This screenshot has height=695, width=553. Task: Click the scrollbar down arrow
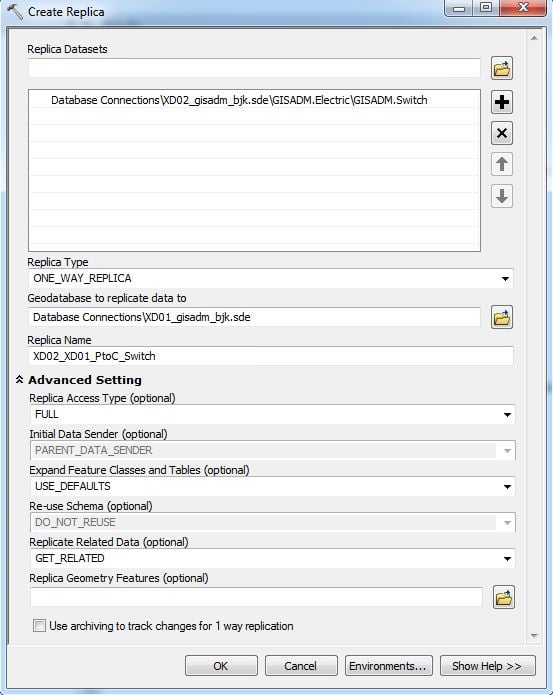[x=534, y=636]
